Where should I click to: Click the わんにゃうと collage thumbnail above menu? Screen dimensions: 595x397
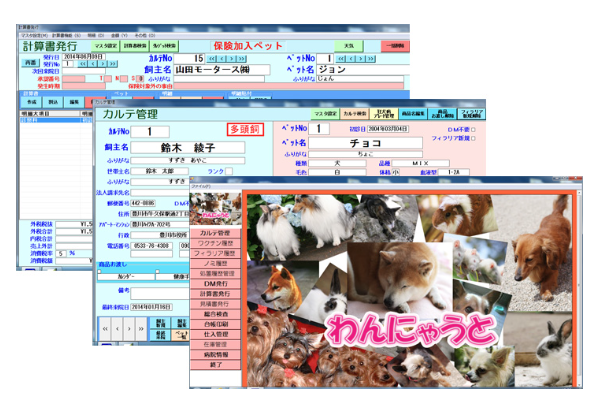(x=215, y=209)
